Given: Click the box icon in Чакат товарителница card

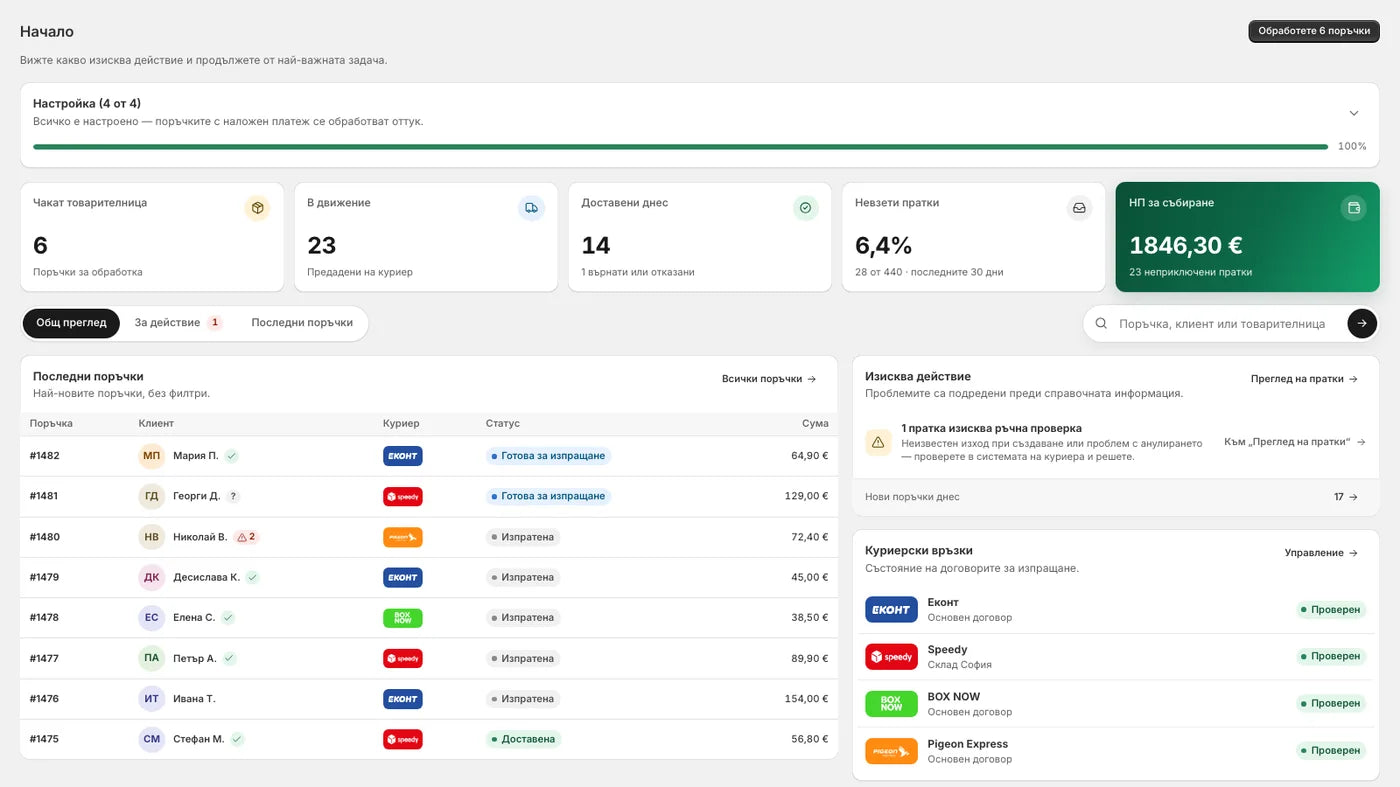Looking at the screenshot, I should click(x=257, y=208).
